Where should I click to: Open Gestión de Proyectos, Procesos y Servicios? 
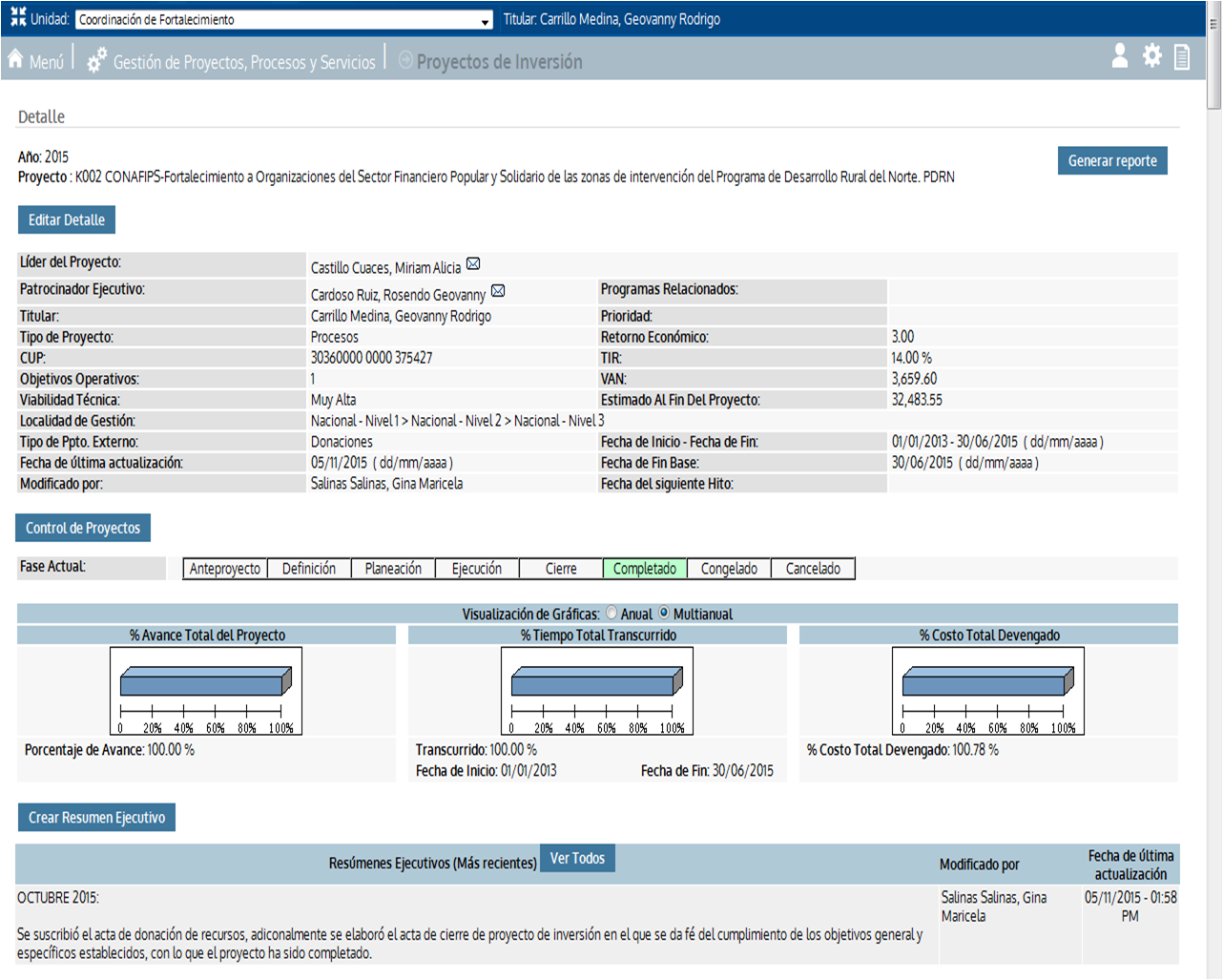coord(244,62)
